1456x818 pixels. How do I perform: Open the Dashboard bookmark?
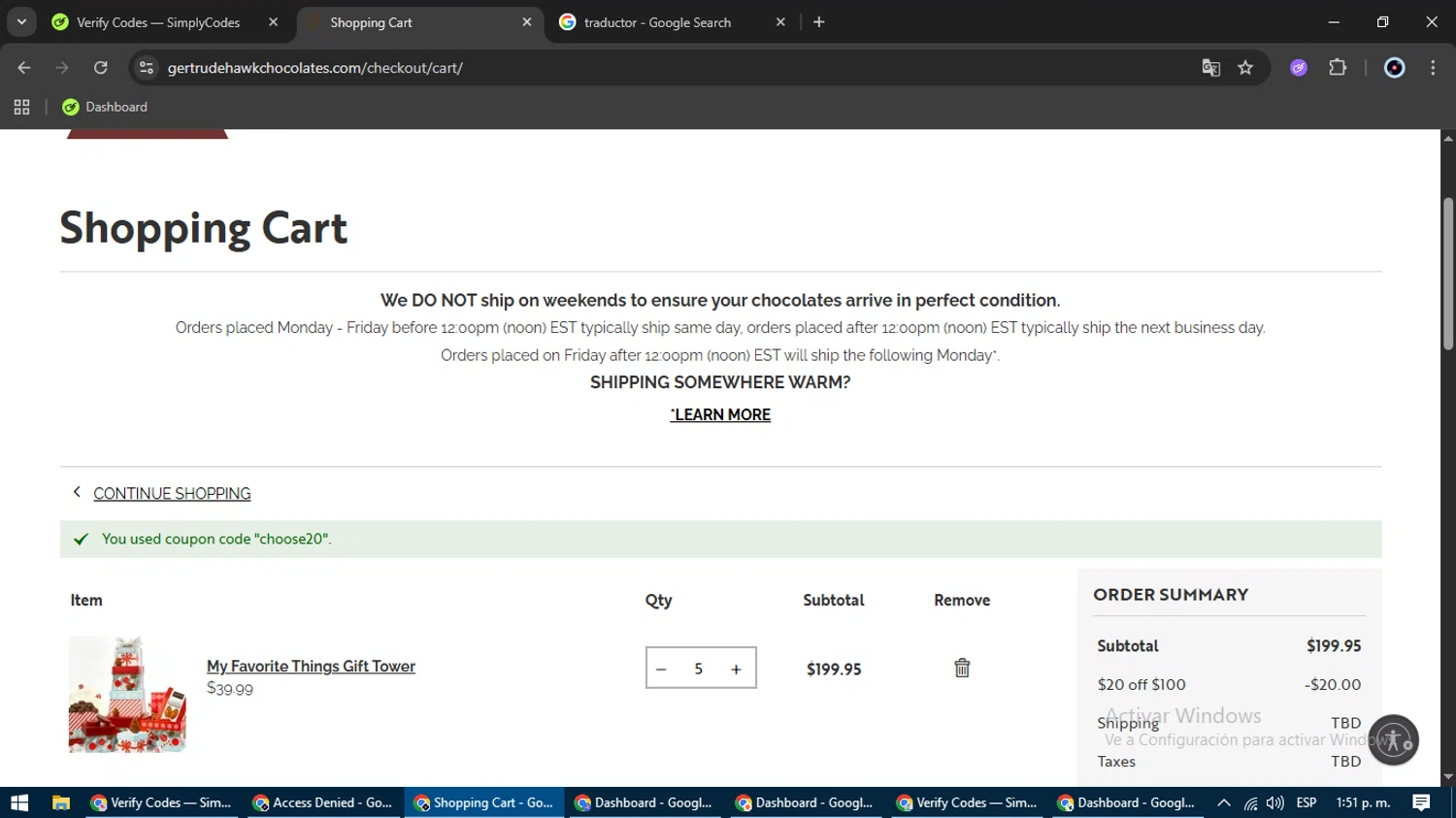tap(105, 107)
